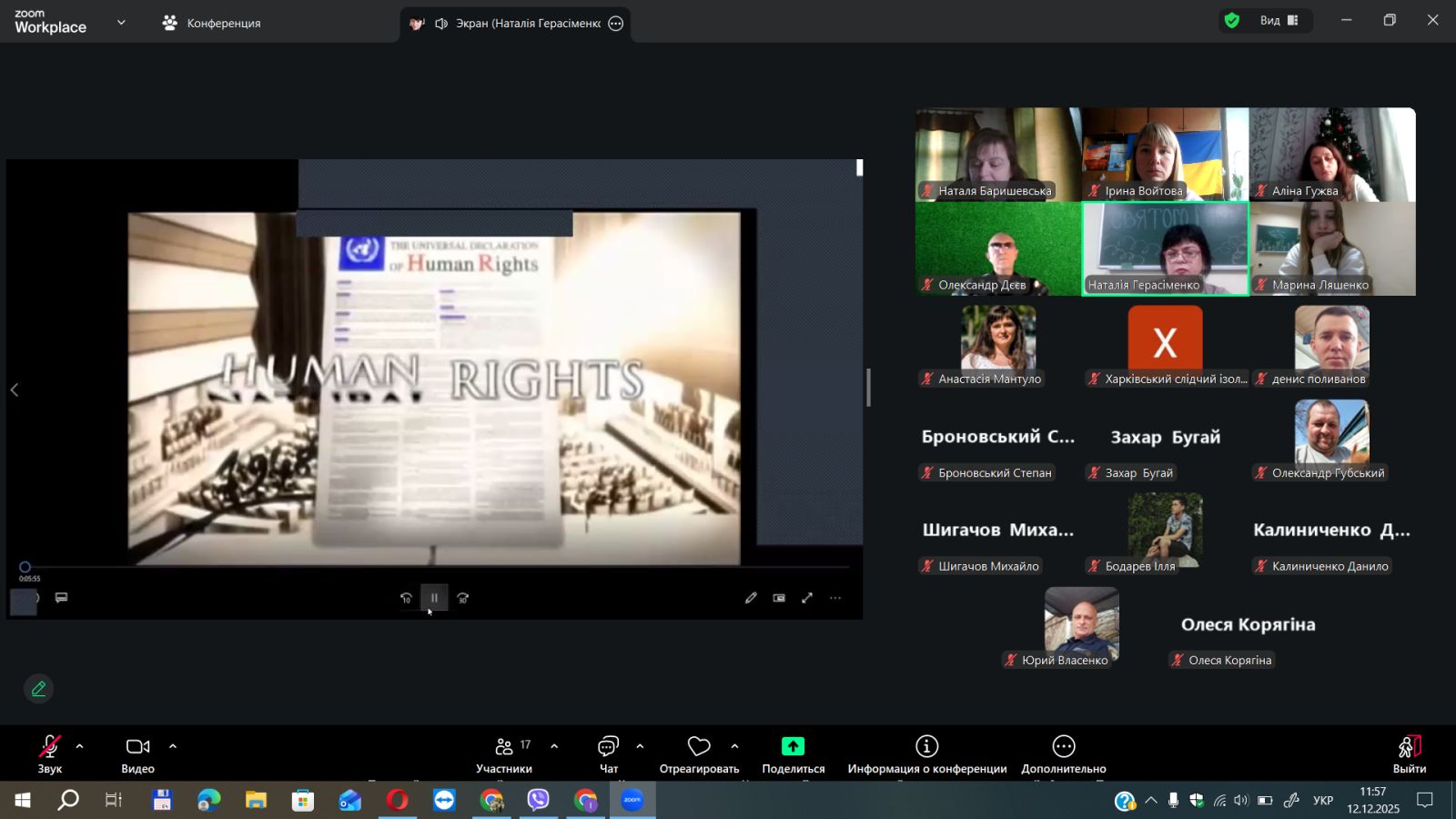This screenshot has width=1456, height=819.
Task: Click the green Поделиться share screen icon
Action: [793, 747]
